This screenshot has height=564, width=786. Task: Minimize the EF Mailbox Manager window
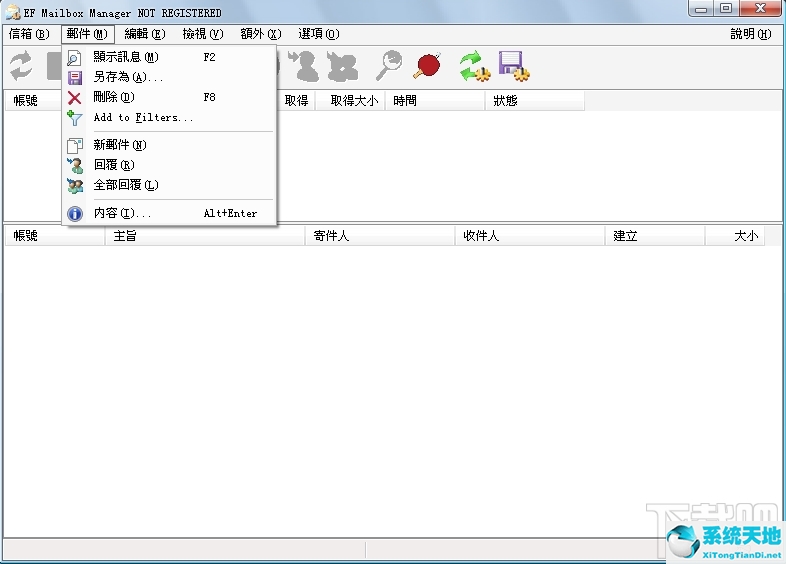click(701, 9)
